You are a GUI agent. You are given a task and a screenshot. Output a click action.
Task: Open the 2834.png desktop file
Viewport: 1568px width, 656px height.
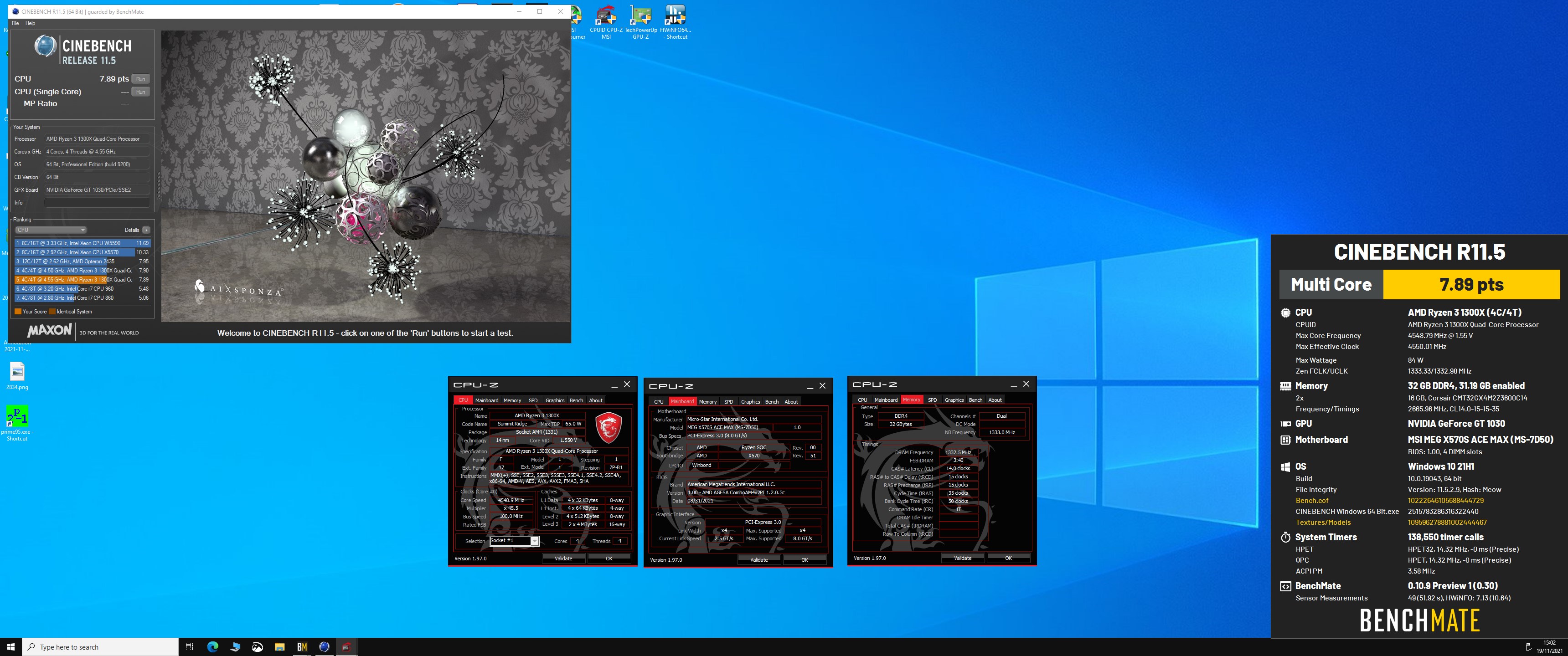pyautogui.click(x=17, y=375)
